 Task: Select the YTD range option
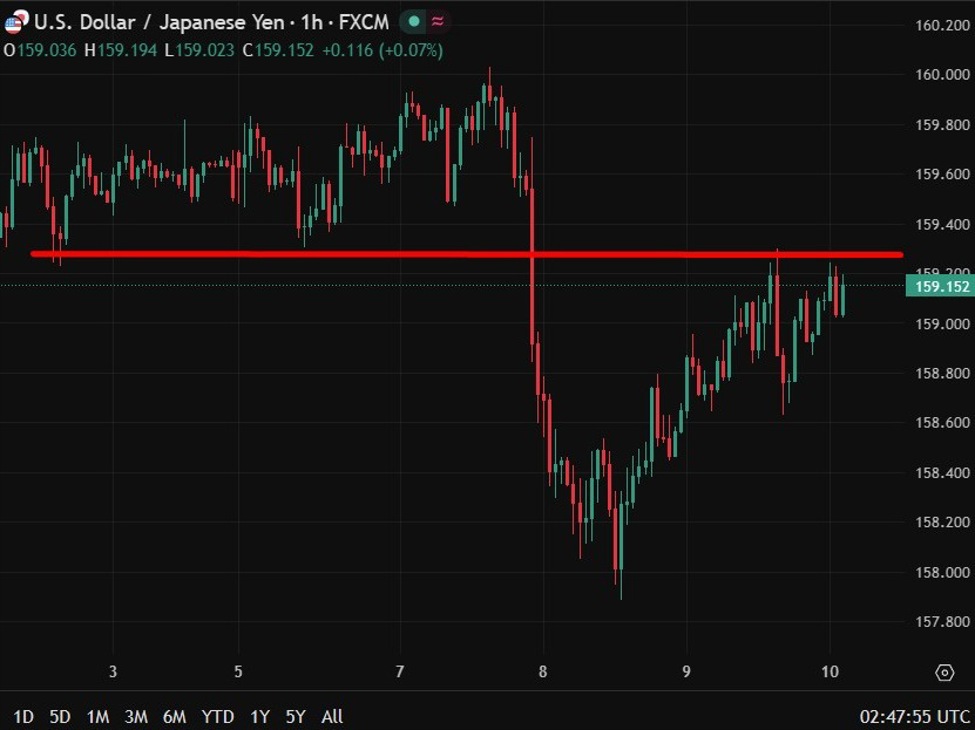[x=219, y=717]
